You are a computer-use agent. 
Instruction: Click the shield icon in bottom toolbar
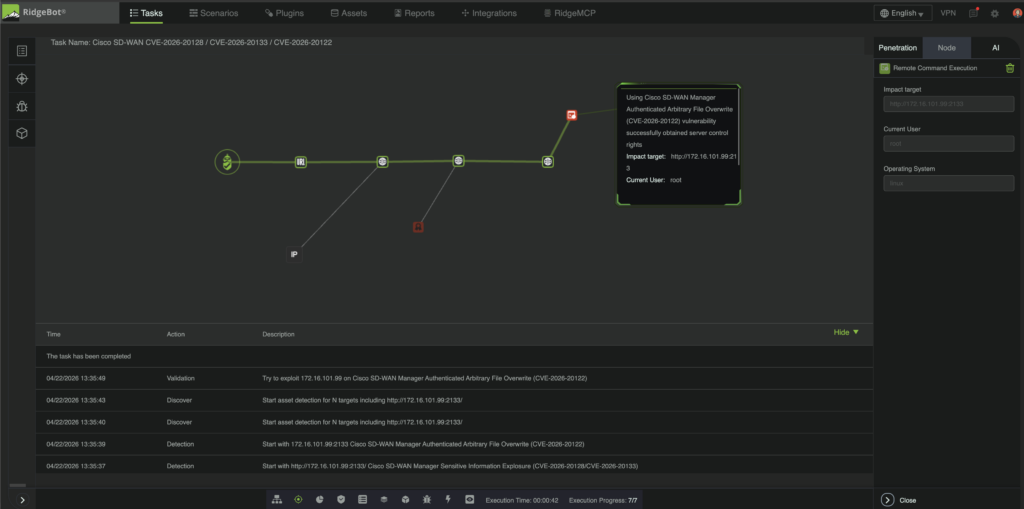[x=341, y=499]
